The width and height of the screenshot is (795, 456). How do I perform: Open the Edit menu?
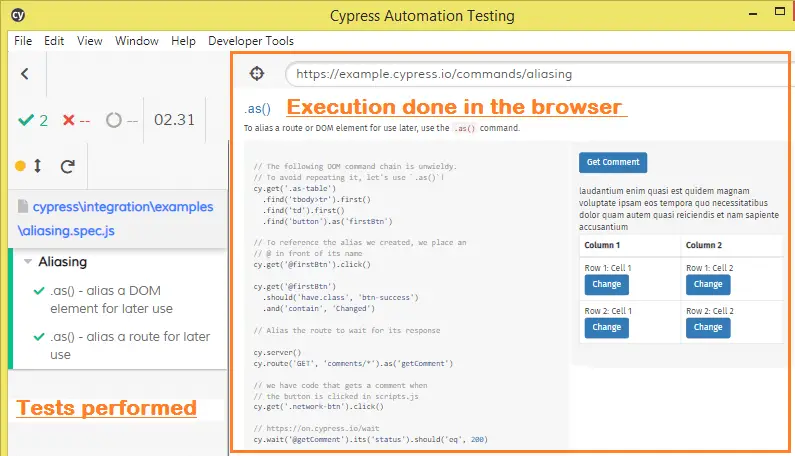pos(54,41)
